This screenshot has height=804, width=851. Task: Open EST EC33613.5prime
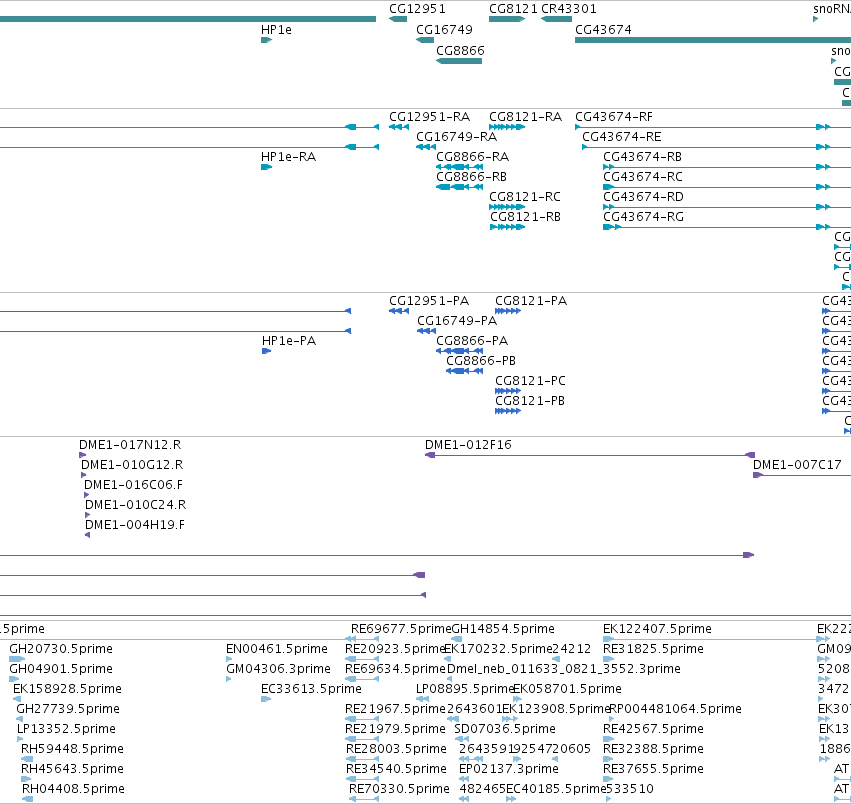click(311, 689)
